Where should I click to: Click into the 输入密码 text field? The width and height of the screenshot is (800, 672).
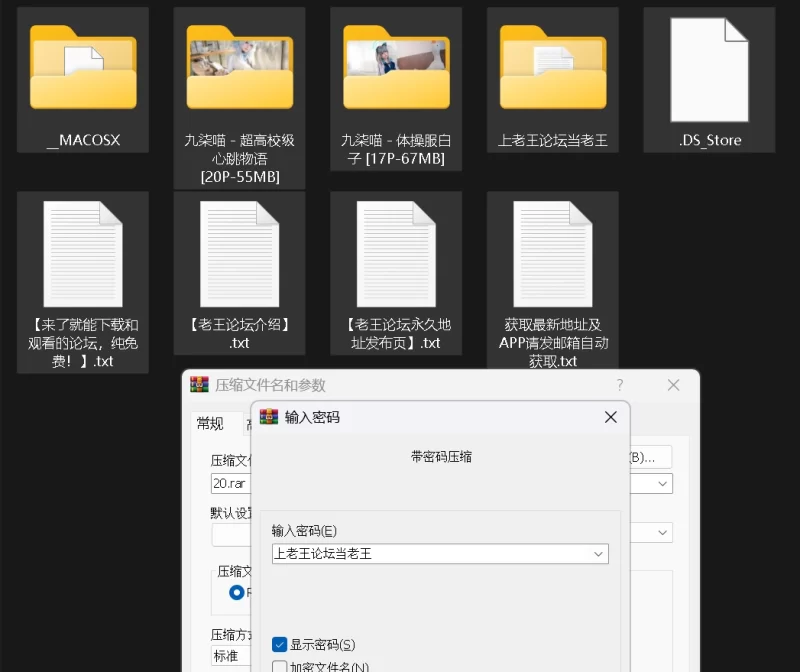click(430, 553)
